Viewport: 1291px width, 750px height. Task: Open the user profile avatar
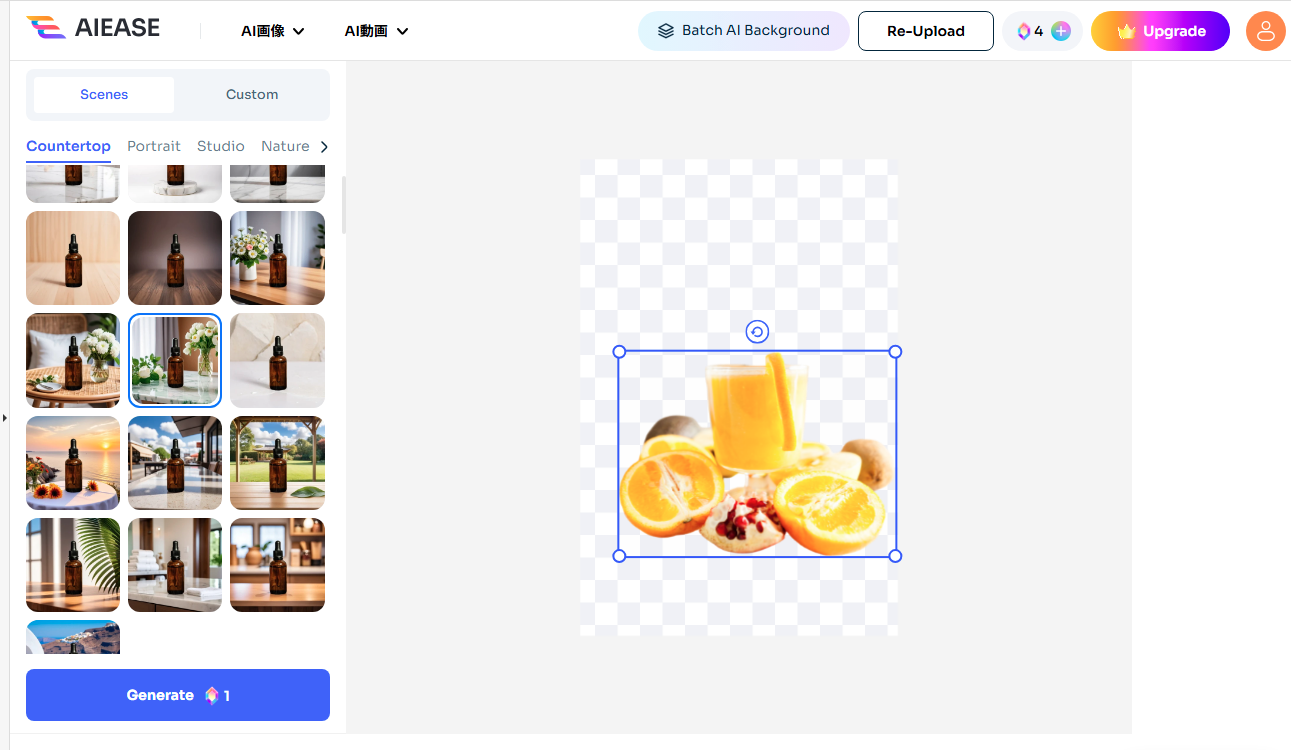[1265, 31]
